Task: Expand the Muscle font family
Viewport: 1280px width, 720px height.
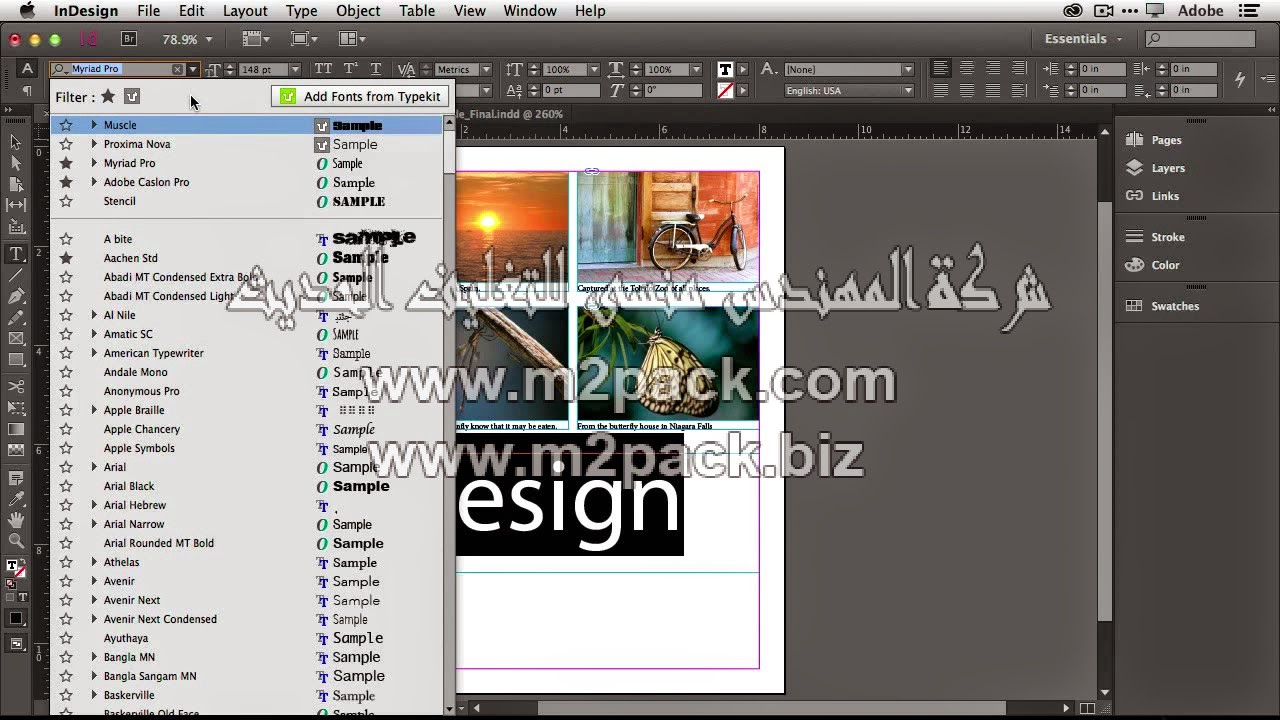Action: tap(94, 125)
